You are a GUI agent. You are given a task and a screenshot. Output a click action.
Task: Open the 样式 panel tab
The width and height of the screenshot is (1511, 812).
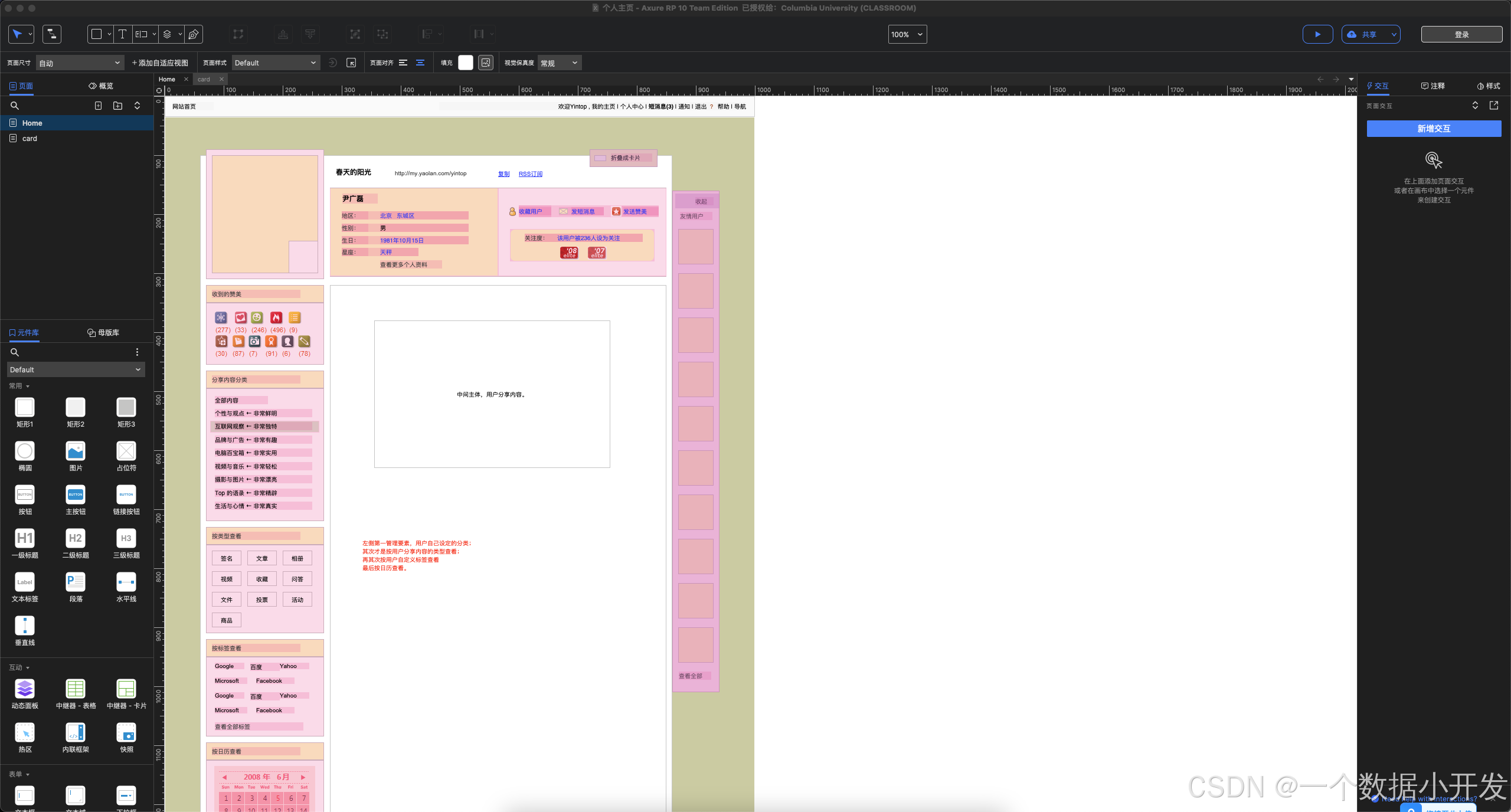[x=1488, y=86]
